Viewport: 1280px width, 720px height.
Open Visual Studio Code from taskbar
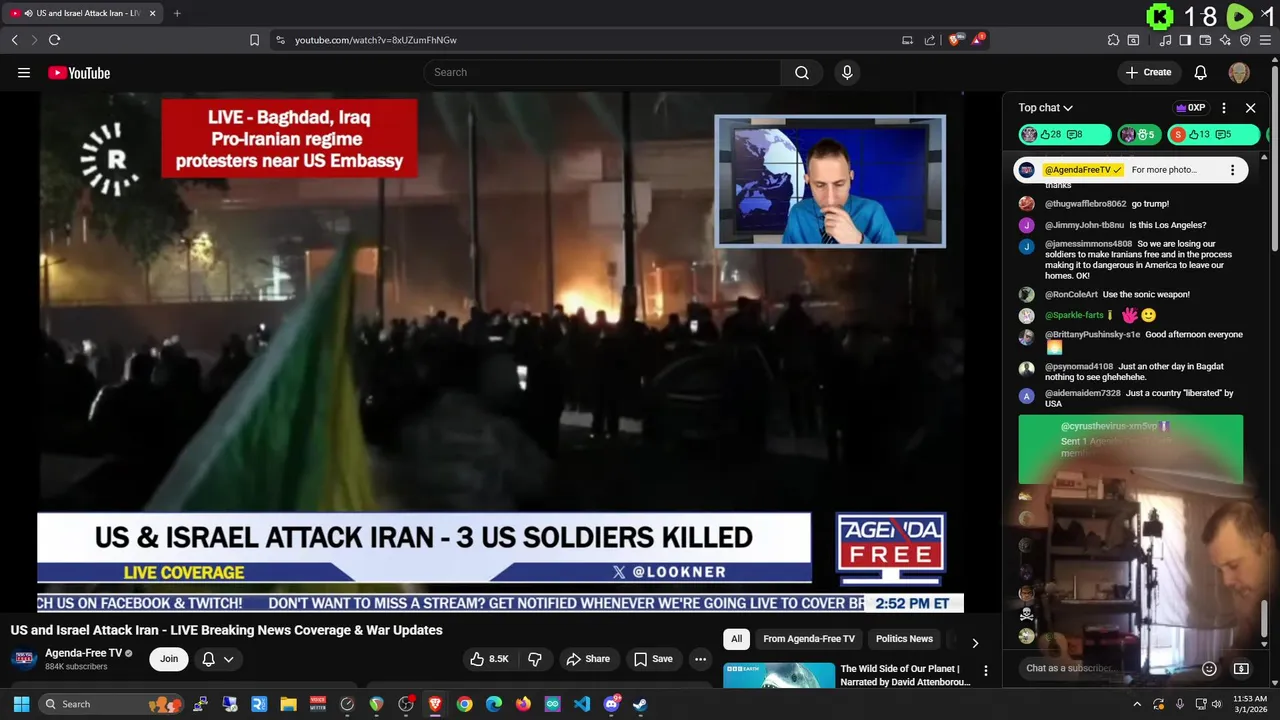coord(582,704)
